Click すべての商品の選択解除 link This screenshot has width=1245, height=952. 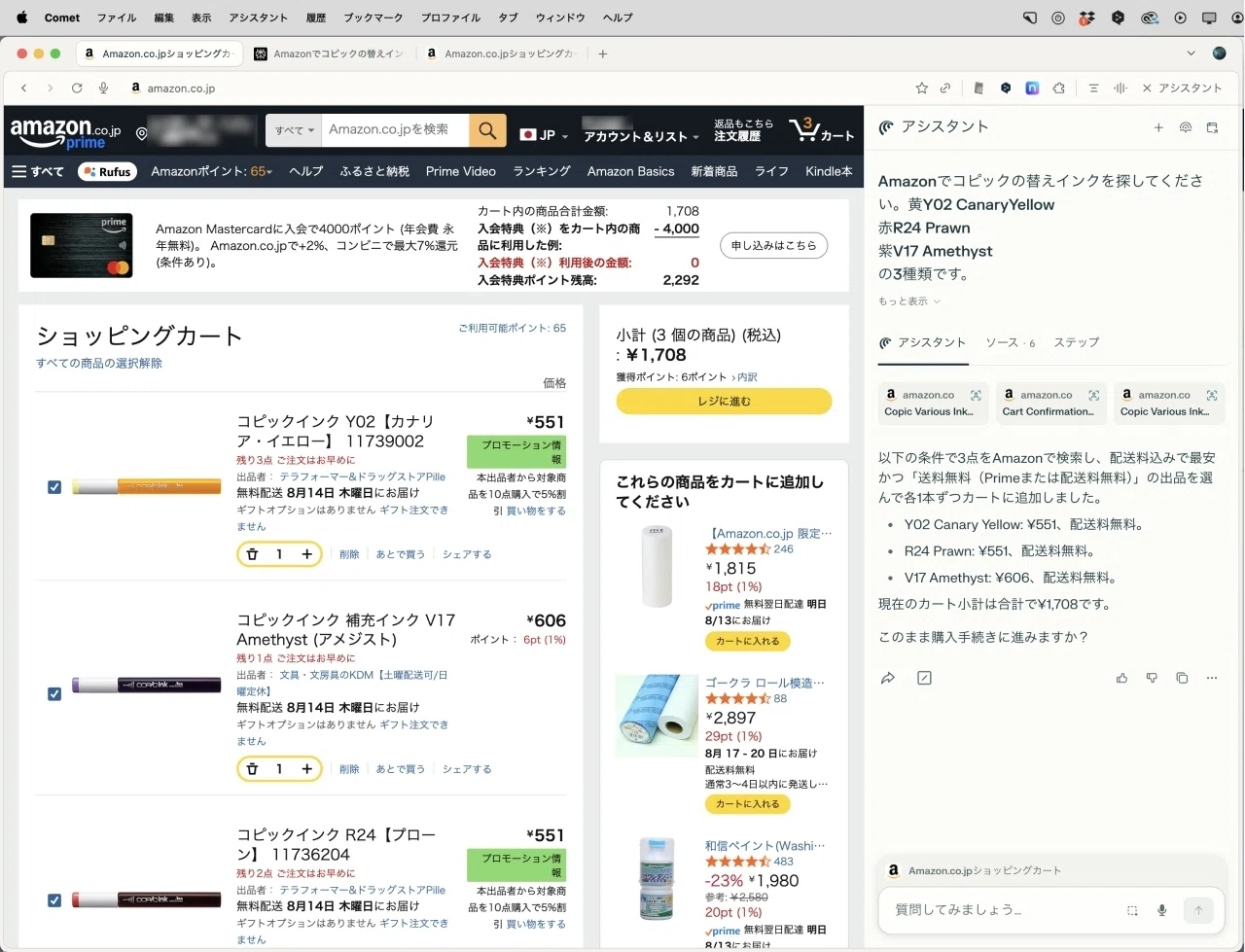coord(99,363)
